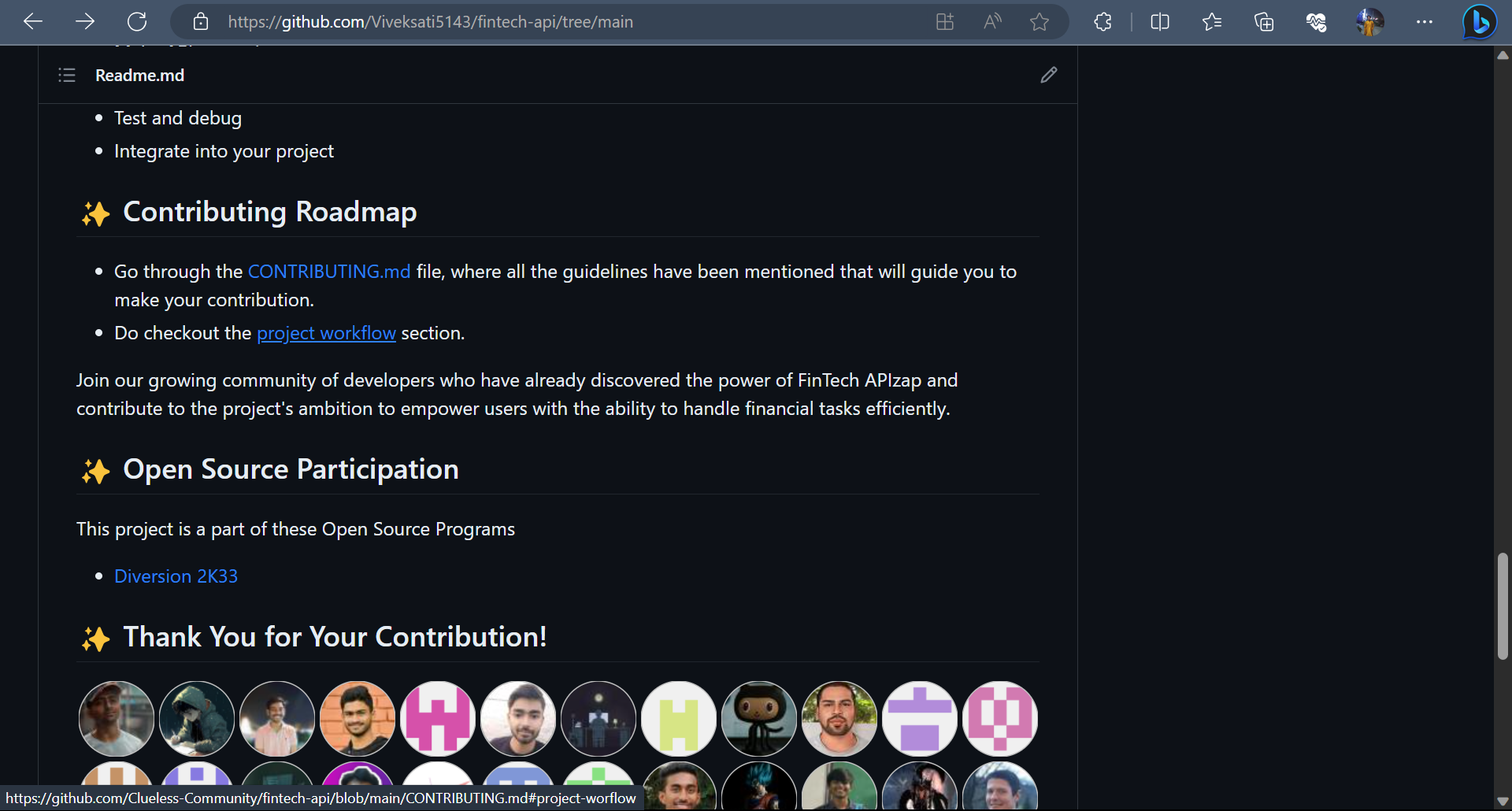Open the Settings and more ellipsis menu
Screen dimensions: 1512x811
1424,21
